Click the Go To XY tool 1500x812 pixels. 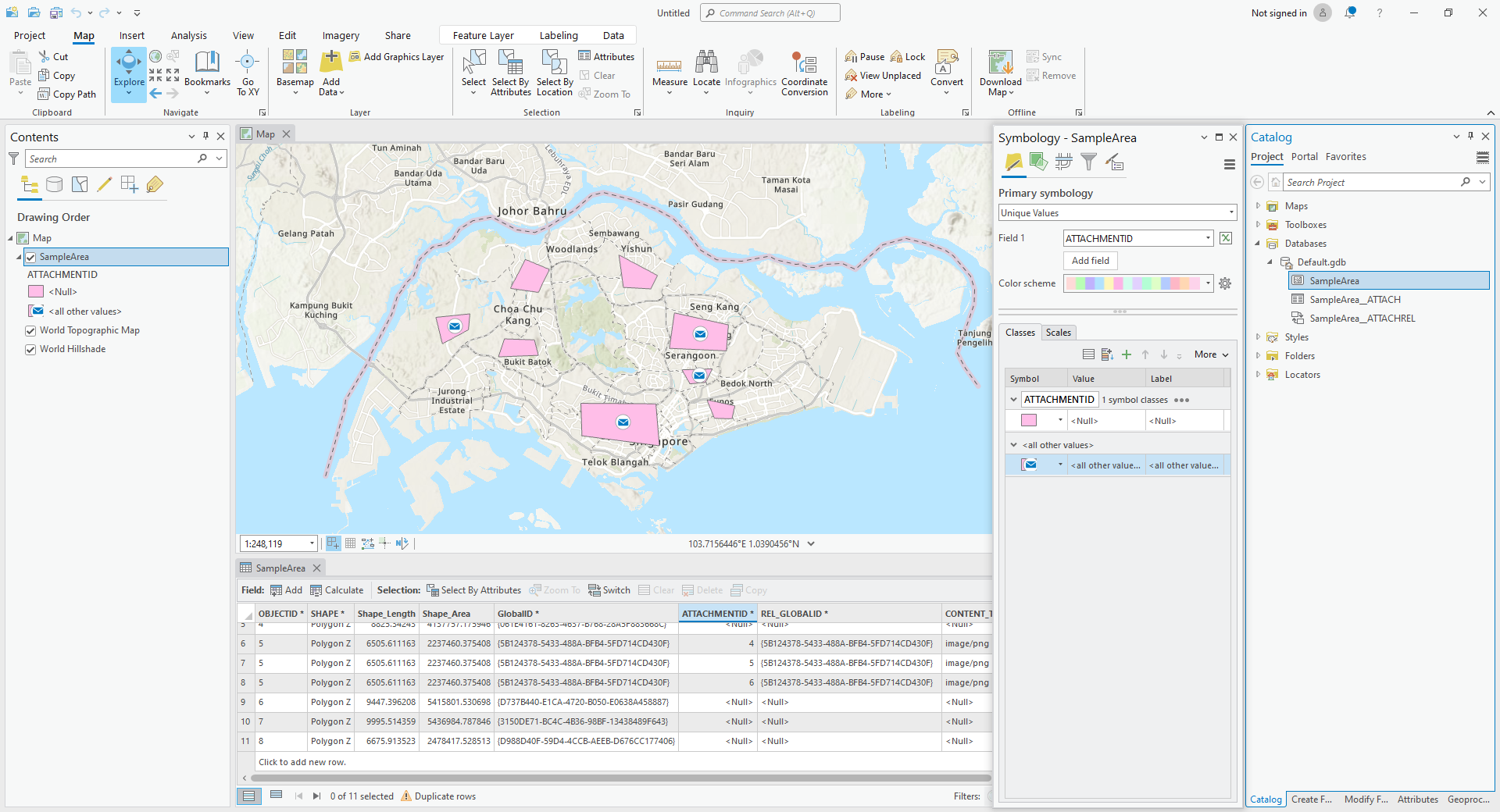248,72
